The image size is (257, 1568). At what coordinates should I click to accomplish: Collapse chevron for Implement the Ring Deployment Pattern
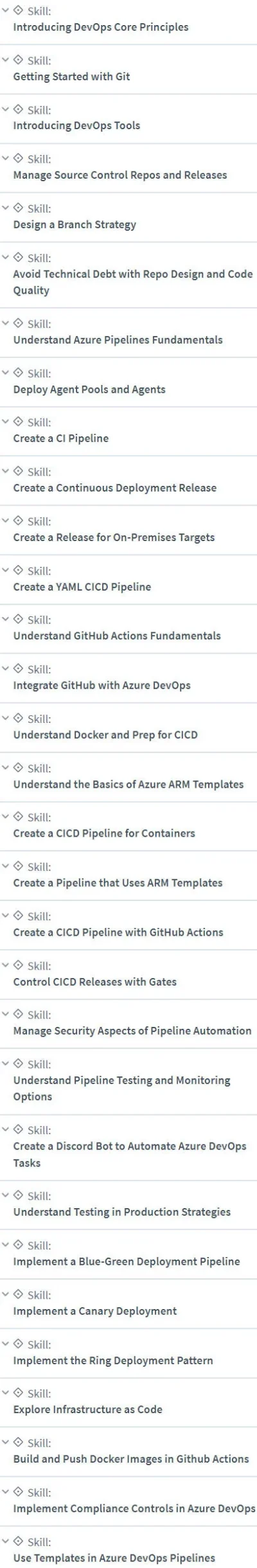pyautogui.click(x=6, y=1344)
